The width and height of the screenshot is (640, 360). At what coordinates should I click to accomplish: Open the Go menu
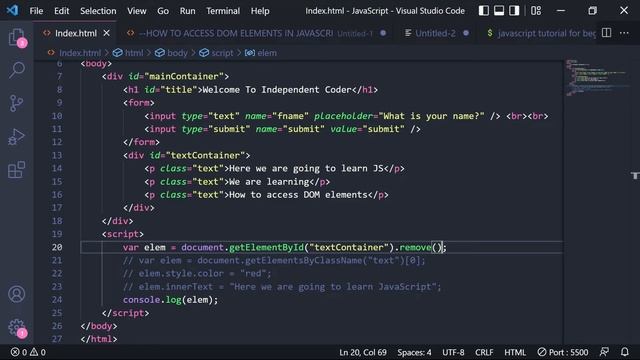pyautogui.click(x=163, y=11)
